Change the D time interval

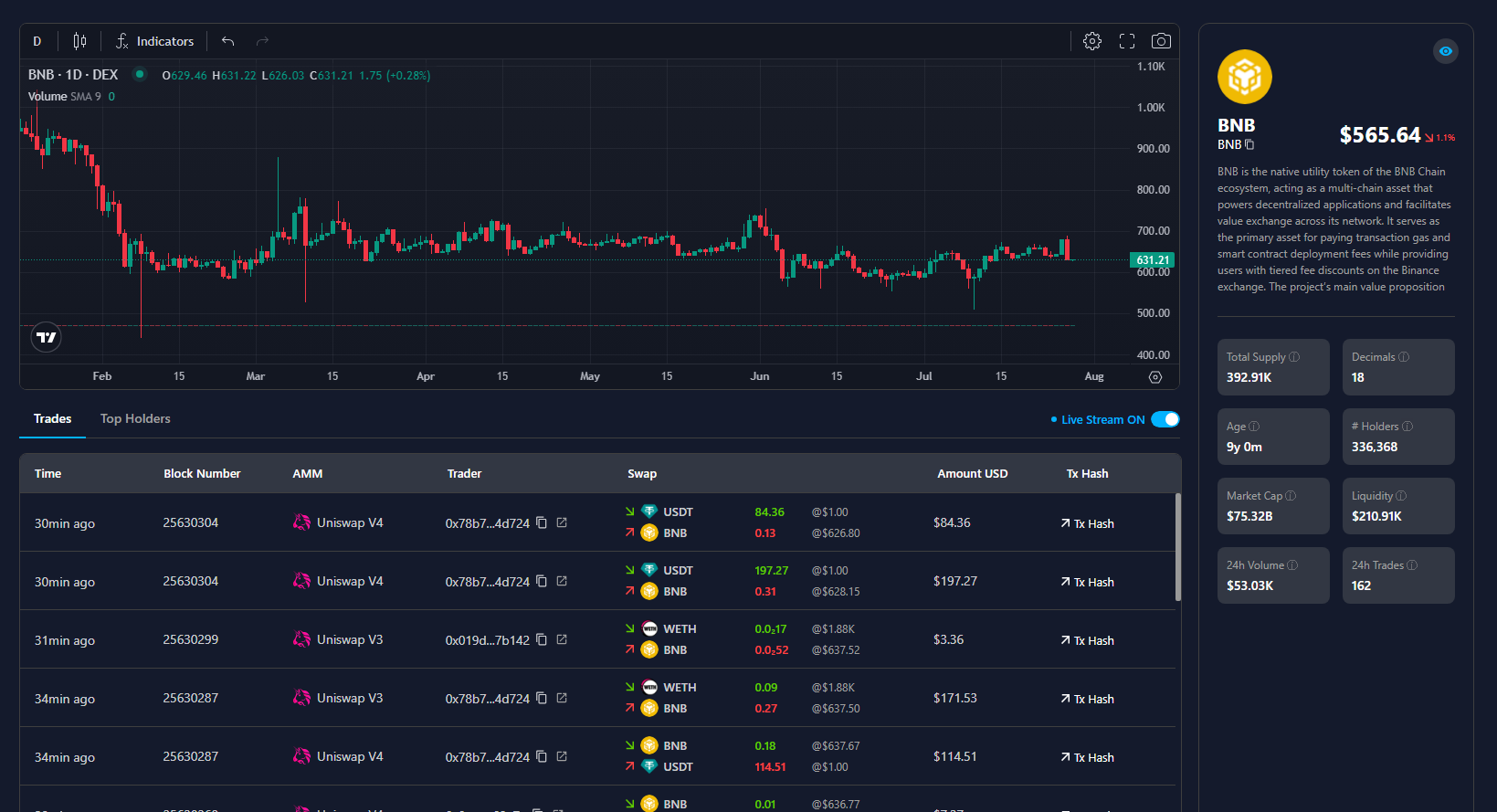(x=37, y=41)
